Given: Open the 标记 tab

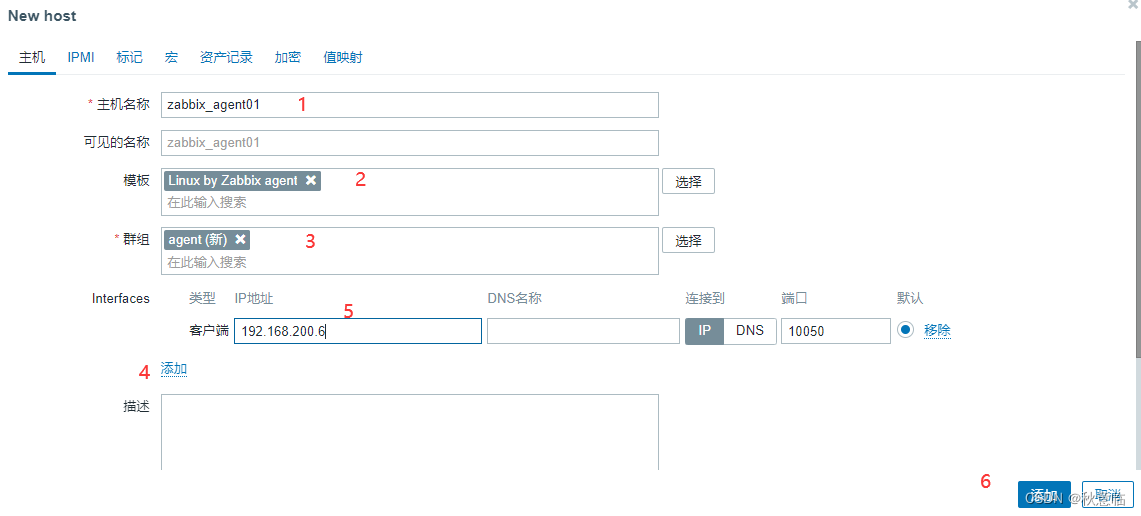Looking at the screenshot, I should click(129, 57).
